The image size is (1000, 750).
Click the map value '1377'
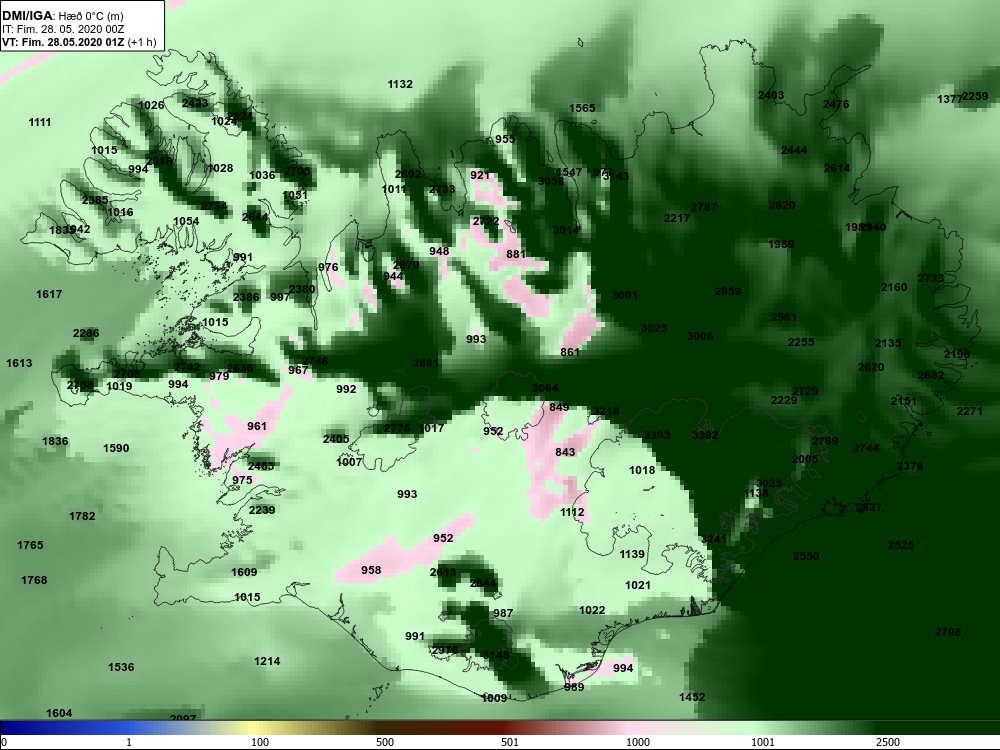pyautogui.click(x=949, y=99)
